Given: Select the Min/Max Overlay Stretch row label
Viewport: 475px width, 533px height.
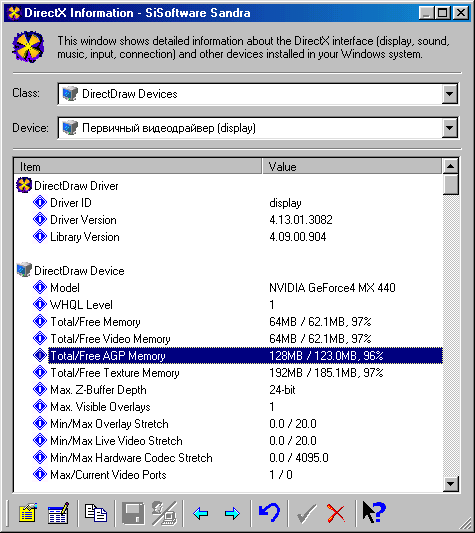Looking at the screenshot, I should (x=109, y=424).
